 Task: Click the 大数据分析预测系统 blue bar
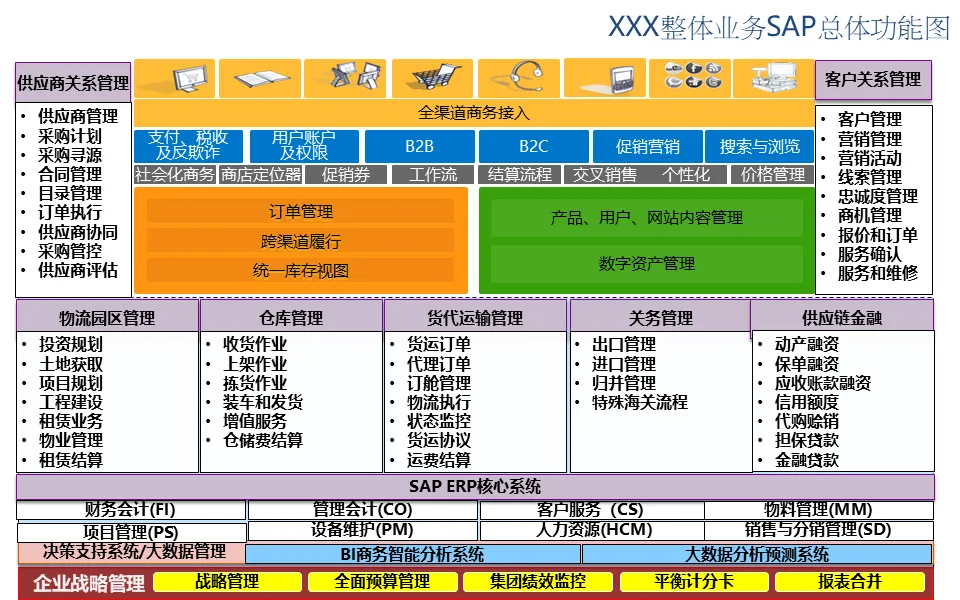pyautogui.click(x=757, y=554)
